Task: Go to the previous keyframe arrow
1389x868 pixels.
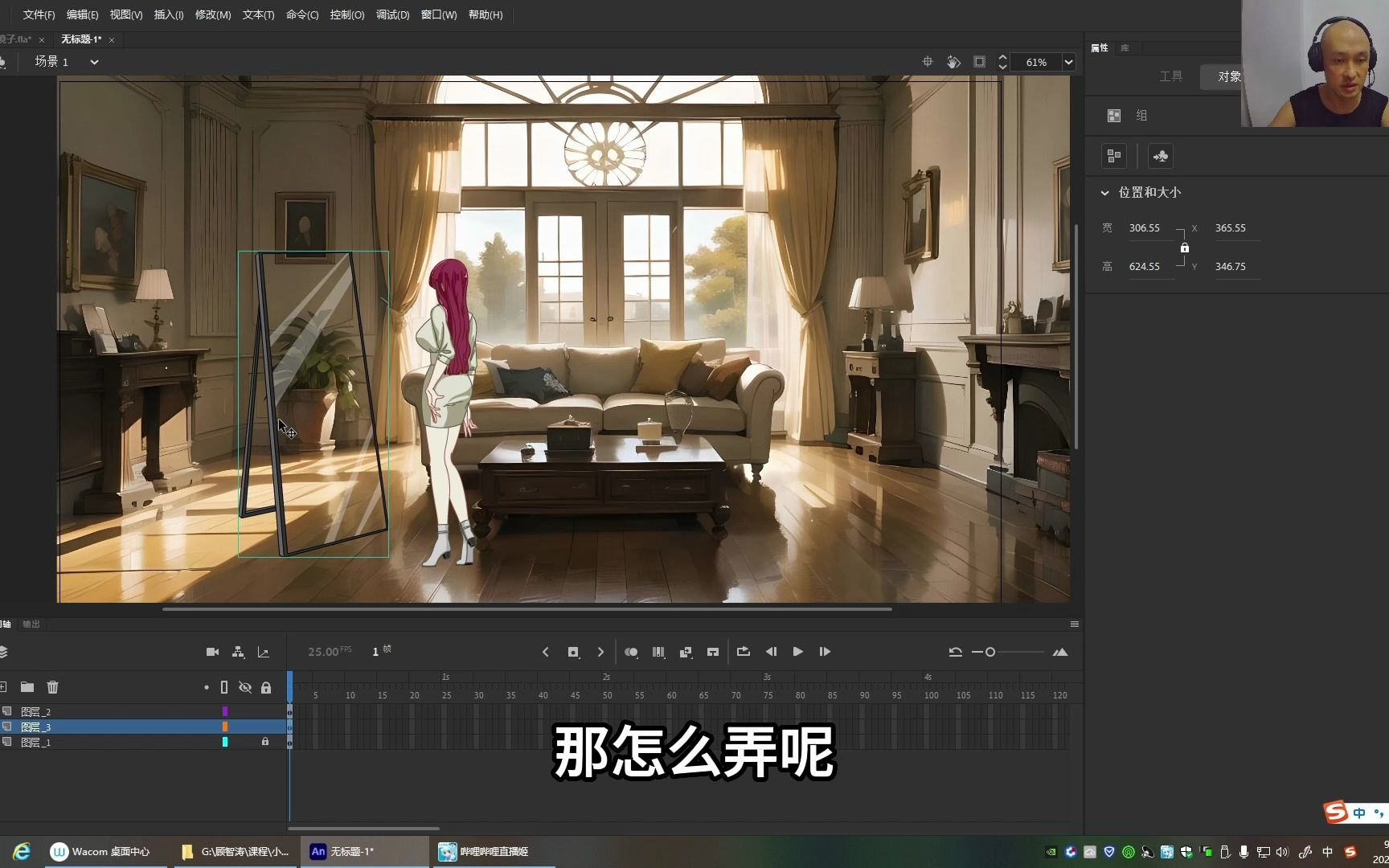Action: (x=546, y=652)
